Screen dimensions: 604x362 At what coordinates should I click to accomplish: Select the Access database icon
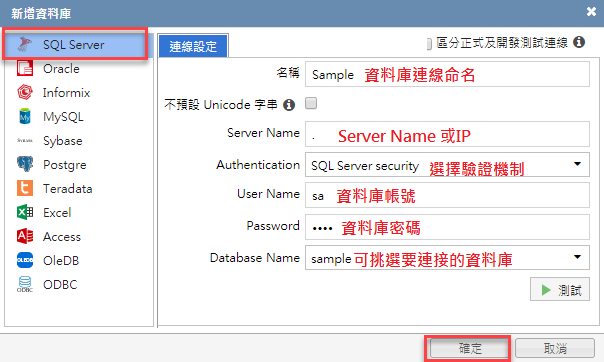point(25,236)
